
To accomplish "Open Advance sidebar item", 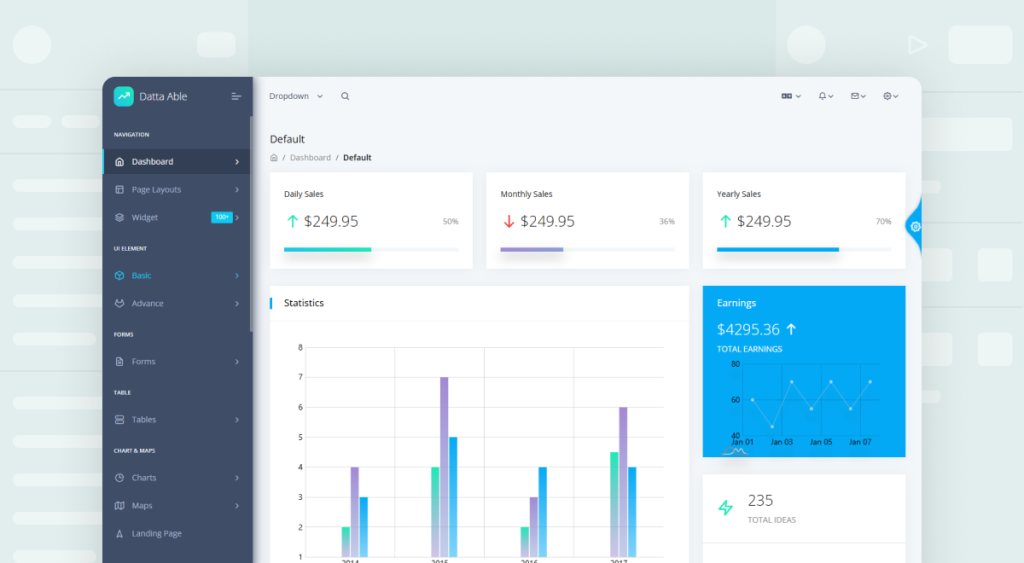I will (176, 304).
